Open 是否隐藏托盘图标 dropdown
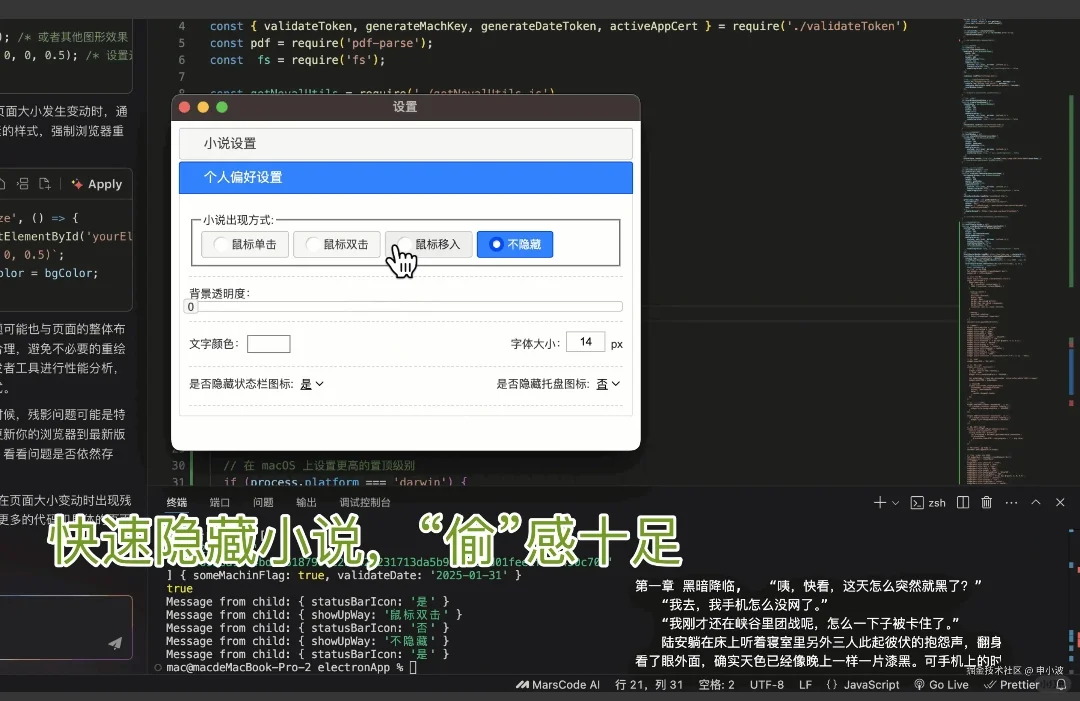This screenshot has height=701, width=1080. pyautogui.click(x=608, y=384)
